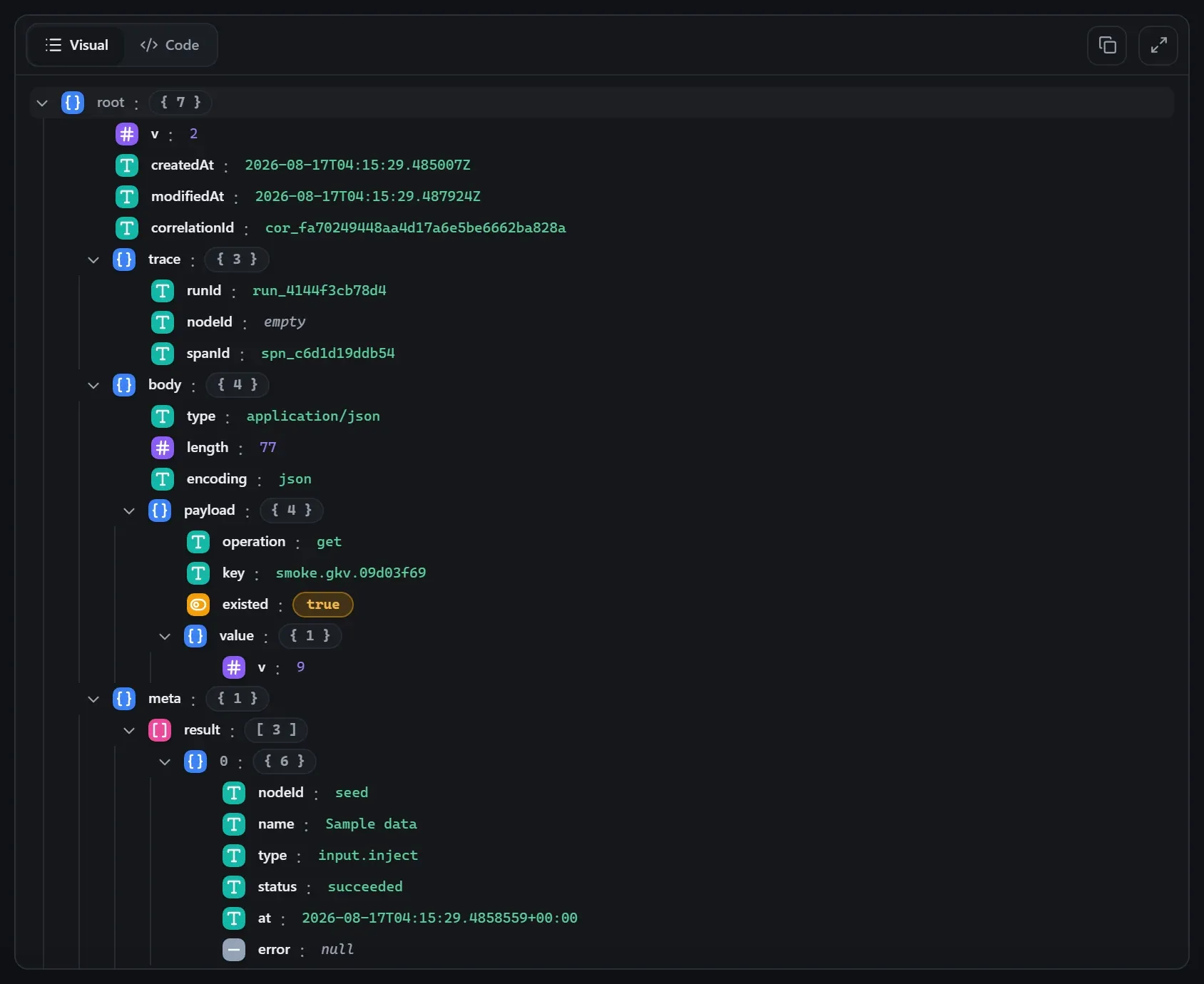
Task: Click text icon beside status
Action: [234, 887]
